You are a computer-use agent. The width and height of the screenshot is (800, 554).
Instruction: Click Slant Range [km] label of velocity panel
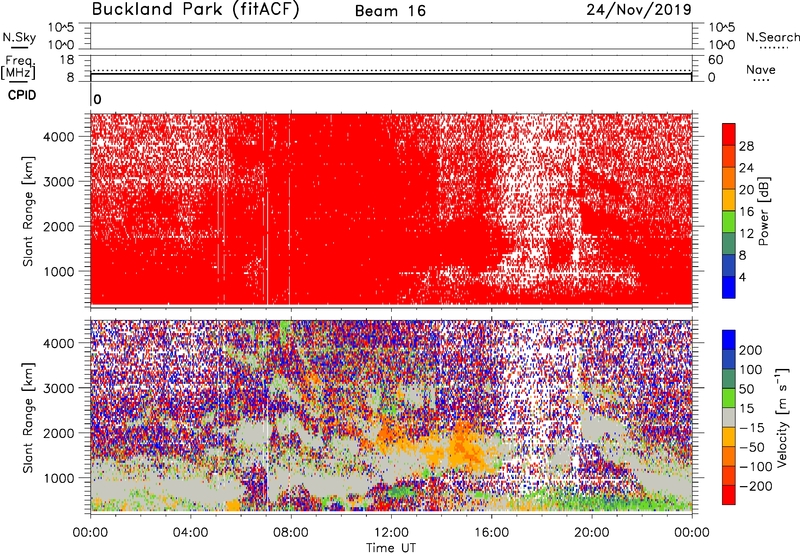tap(28, 418)
